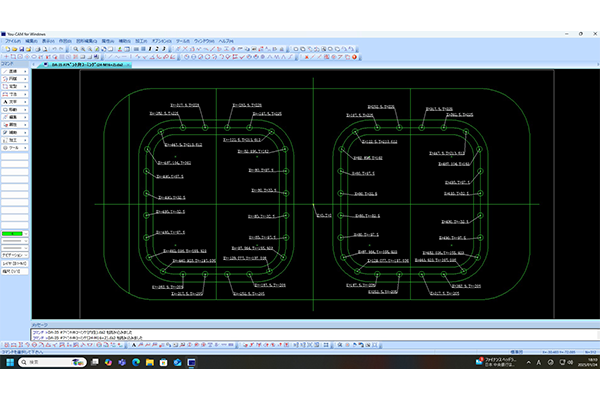Click the tab strip left scroll arrow
The height and width of the screenshot is (400, 600).
[x=34, y=65]
